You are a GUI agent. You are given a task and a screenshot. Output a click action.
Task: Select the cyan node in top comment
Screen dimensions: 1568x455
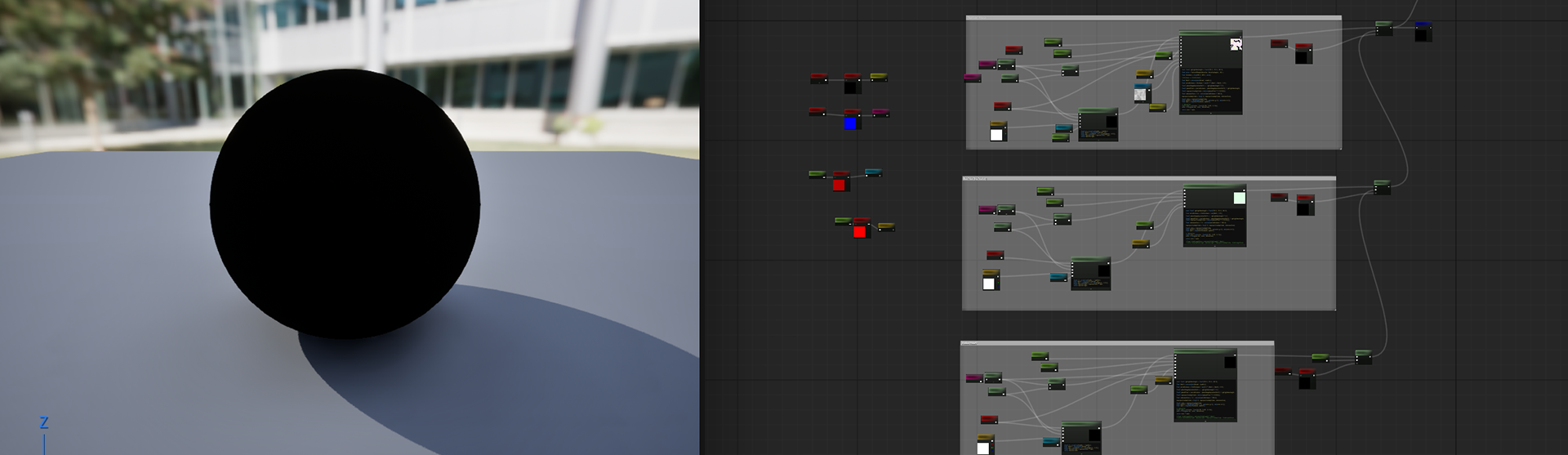coord(1064,128)
